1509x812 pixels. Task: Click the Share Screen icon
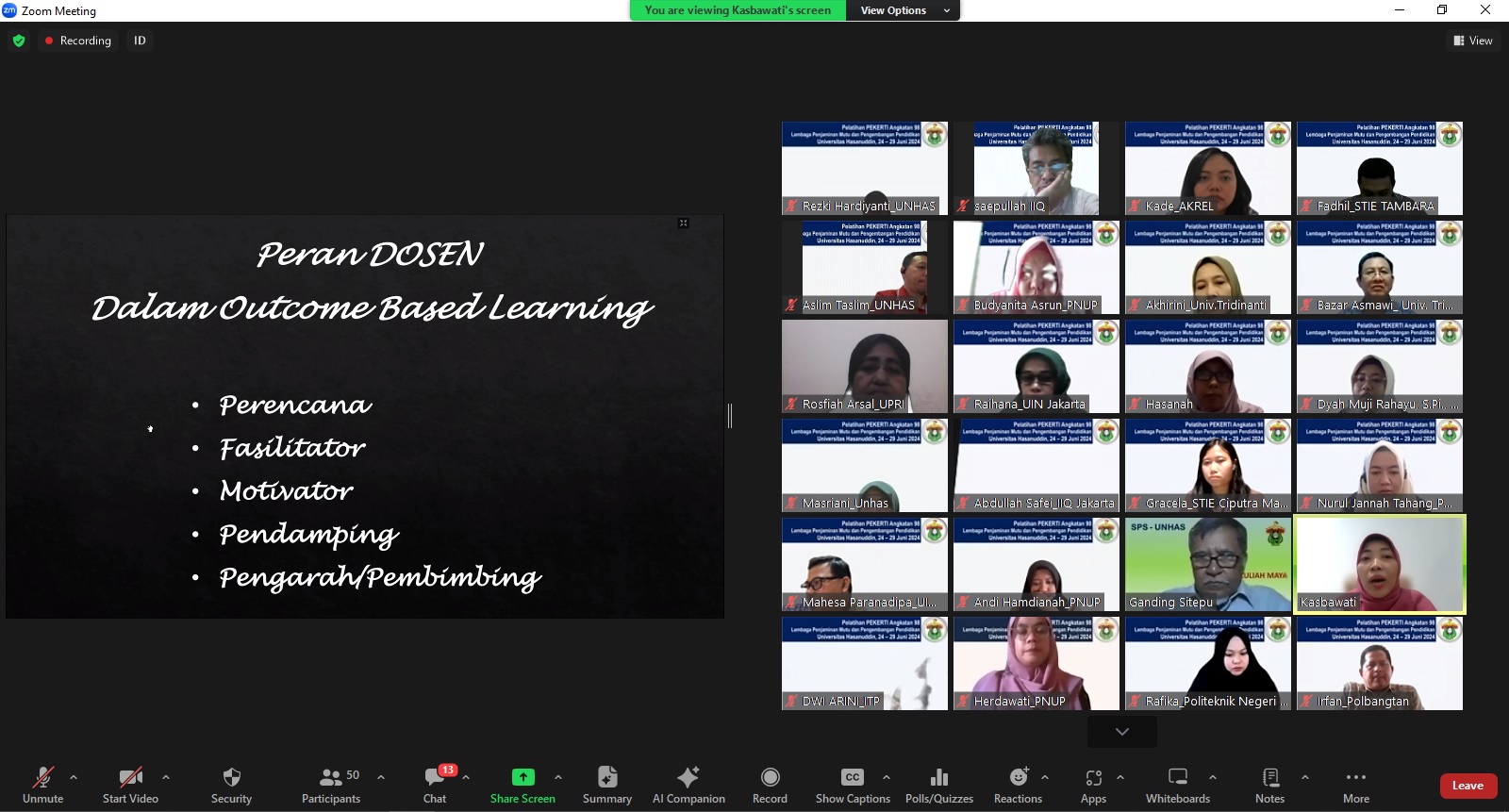coord(522,777)
